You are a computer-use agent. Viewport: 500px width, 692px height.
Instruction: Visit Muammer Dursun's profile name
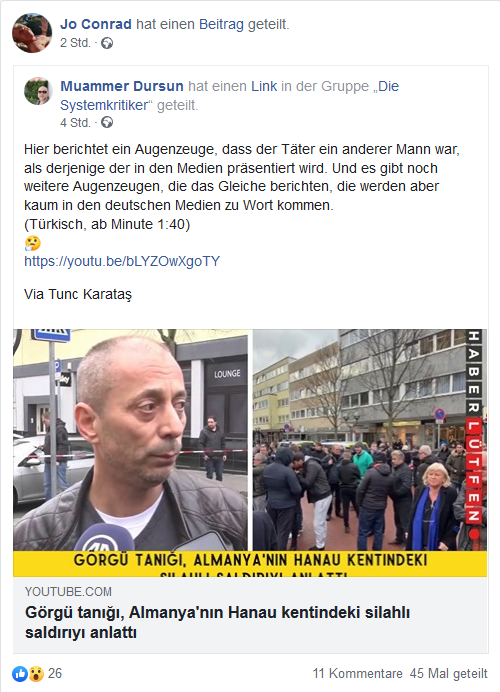click(x=122, y=86)
